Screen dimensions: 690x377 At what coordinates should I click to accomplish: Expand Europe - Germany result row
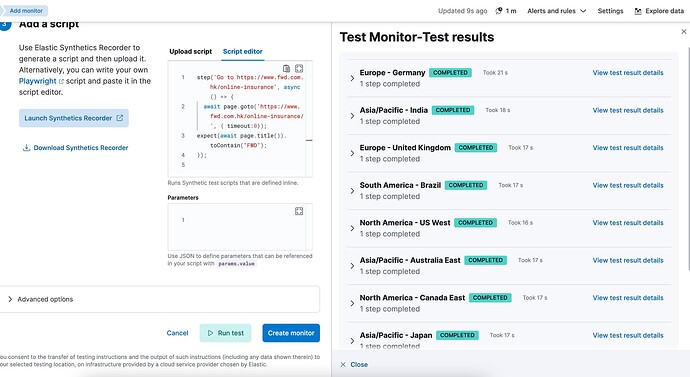(x=352, y=78)
